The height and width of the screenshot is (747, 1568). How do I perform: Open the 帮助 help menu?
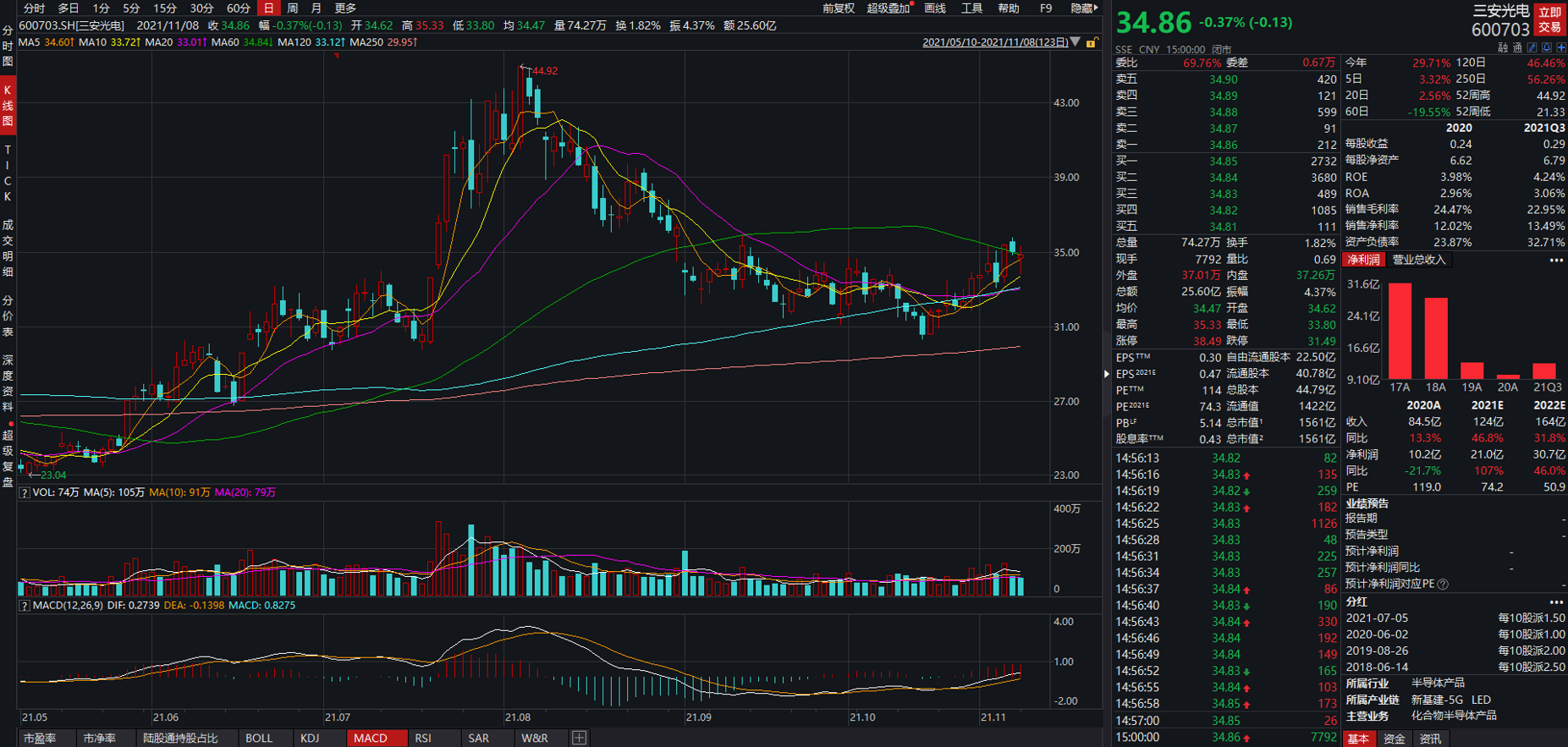(x=1009, y=8)
